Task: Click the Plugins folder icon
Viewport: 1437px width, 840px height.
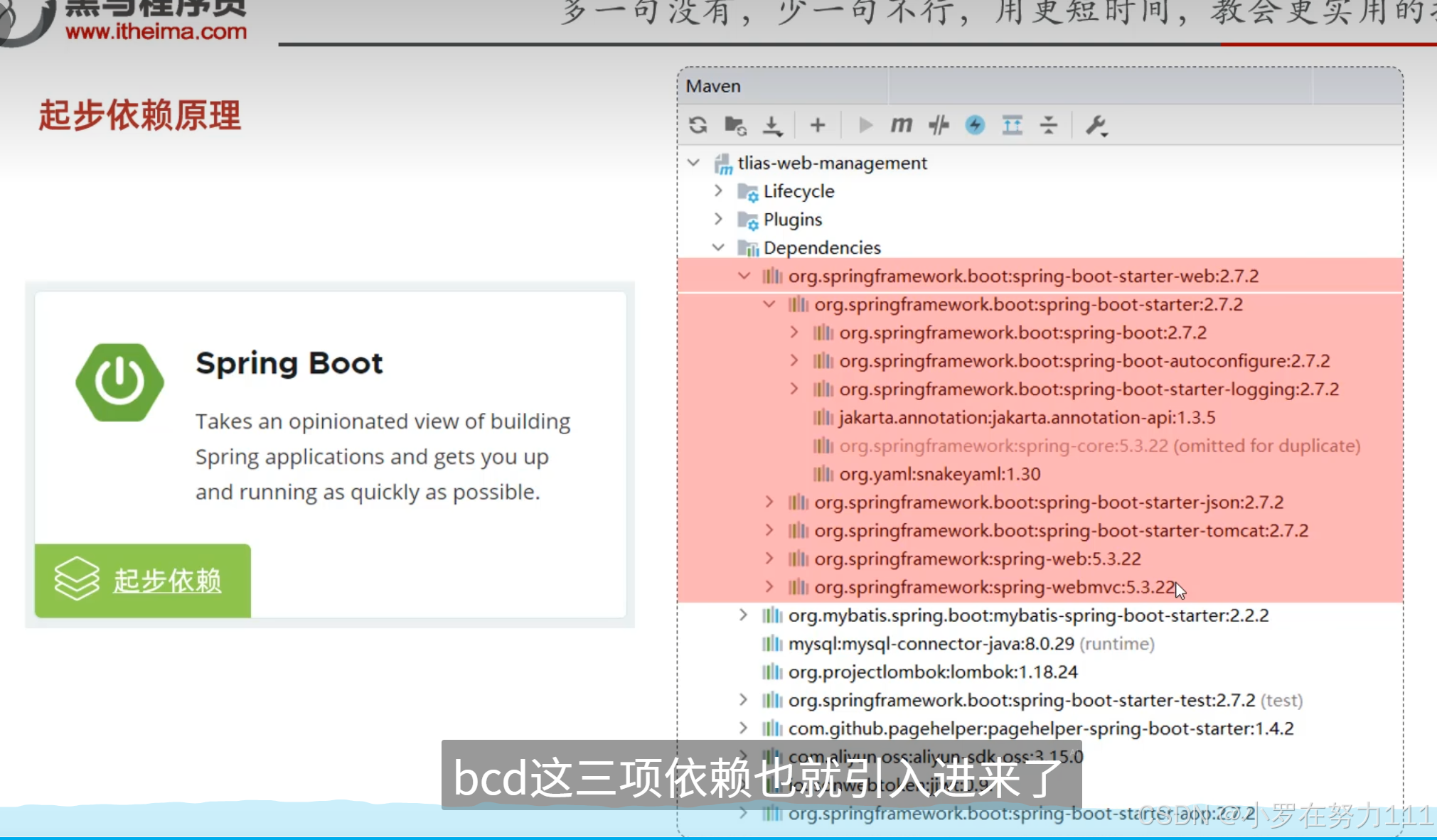Action: click(748, 220)
